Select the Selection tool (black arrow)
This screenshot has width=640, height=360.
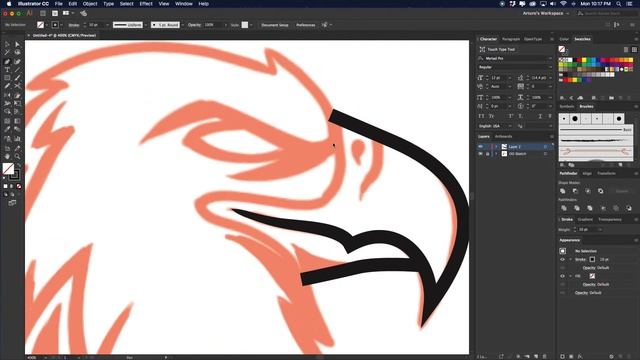pyautogui.click(x=7, y=44)
